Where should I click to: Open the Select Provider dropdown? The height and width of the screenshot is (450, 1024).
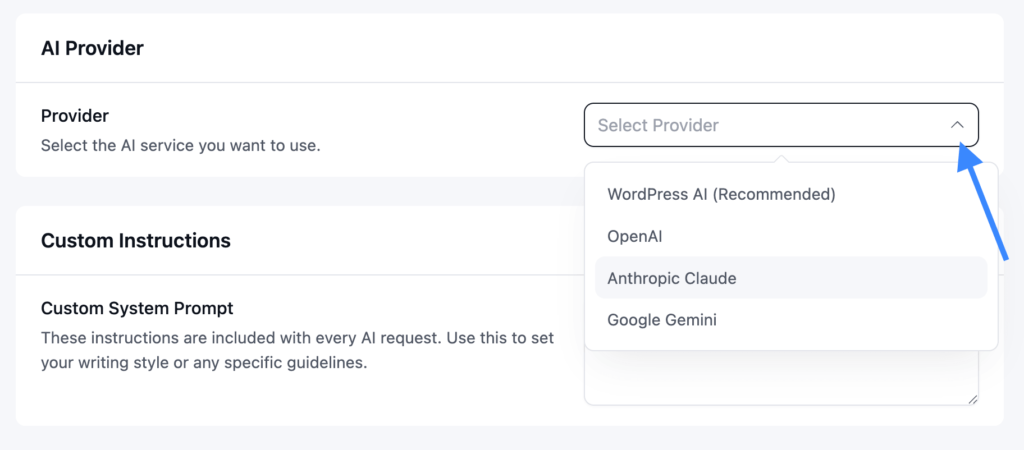[x=781, y=125]
